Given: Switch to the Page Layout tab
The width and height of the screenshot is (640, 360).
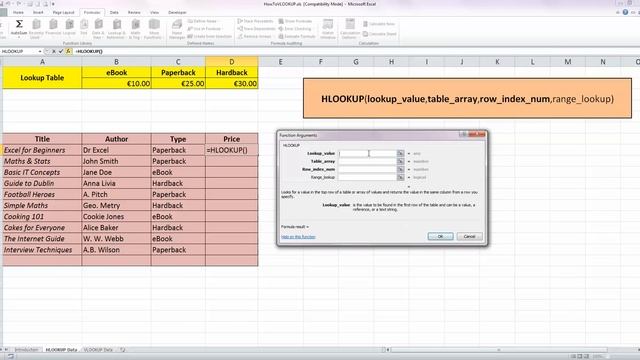Looking at the screenshot, I should coord(63,13).
